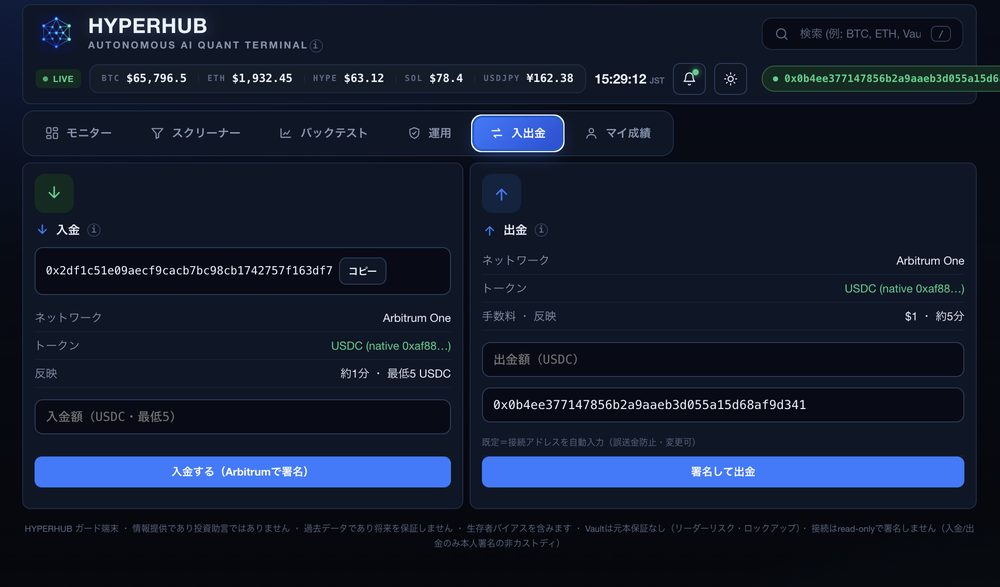Click the search magnifier icon
This screenshot has height=587, width=1000.
click(x=781, y=34)
